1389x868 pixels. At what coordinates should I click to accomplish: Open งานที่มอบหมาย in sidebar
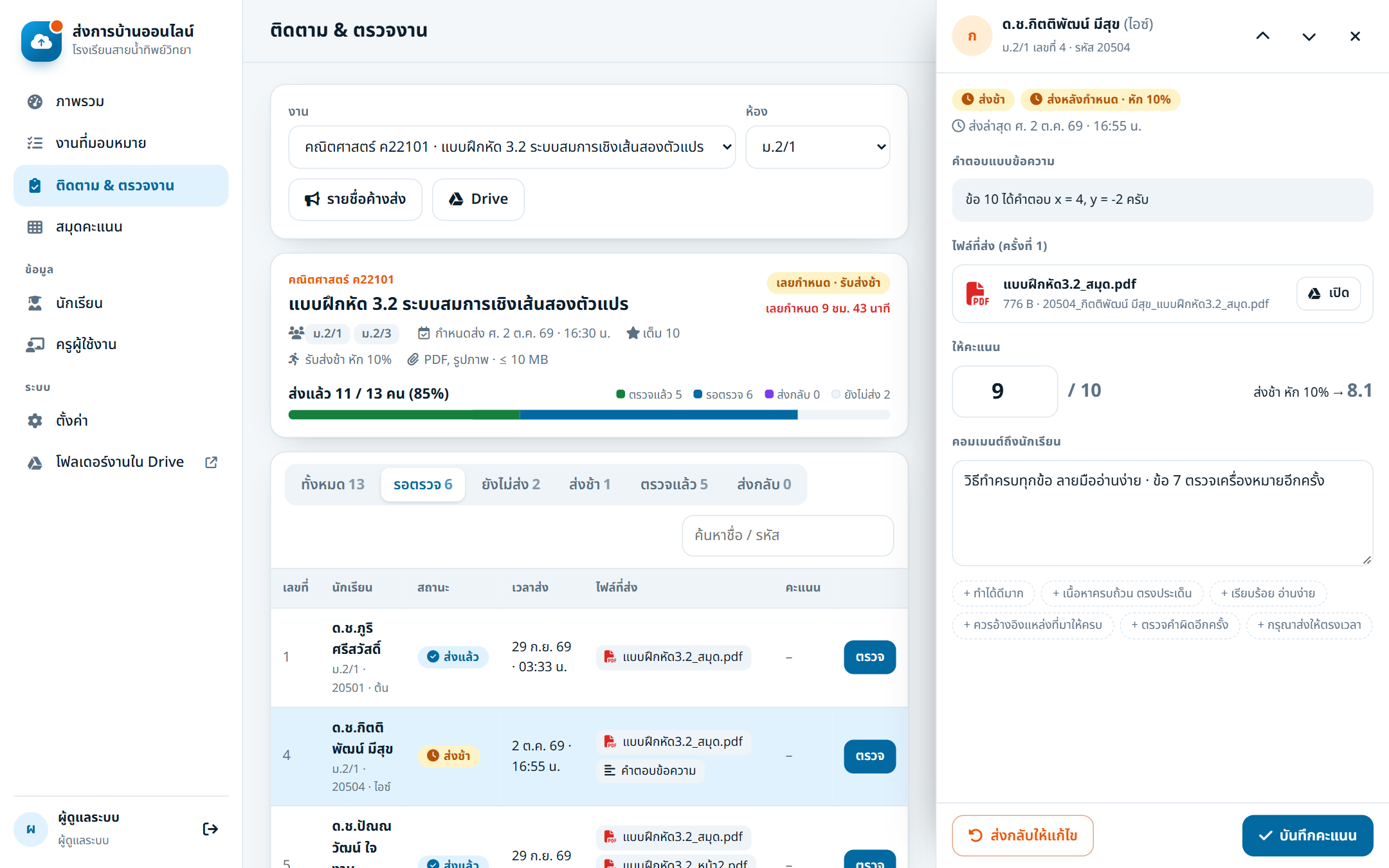tap(121, 143)
